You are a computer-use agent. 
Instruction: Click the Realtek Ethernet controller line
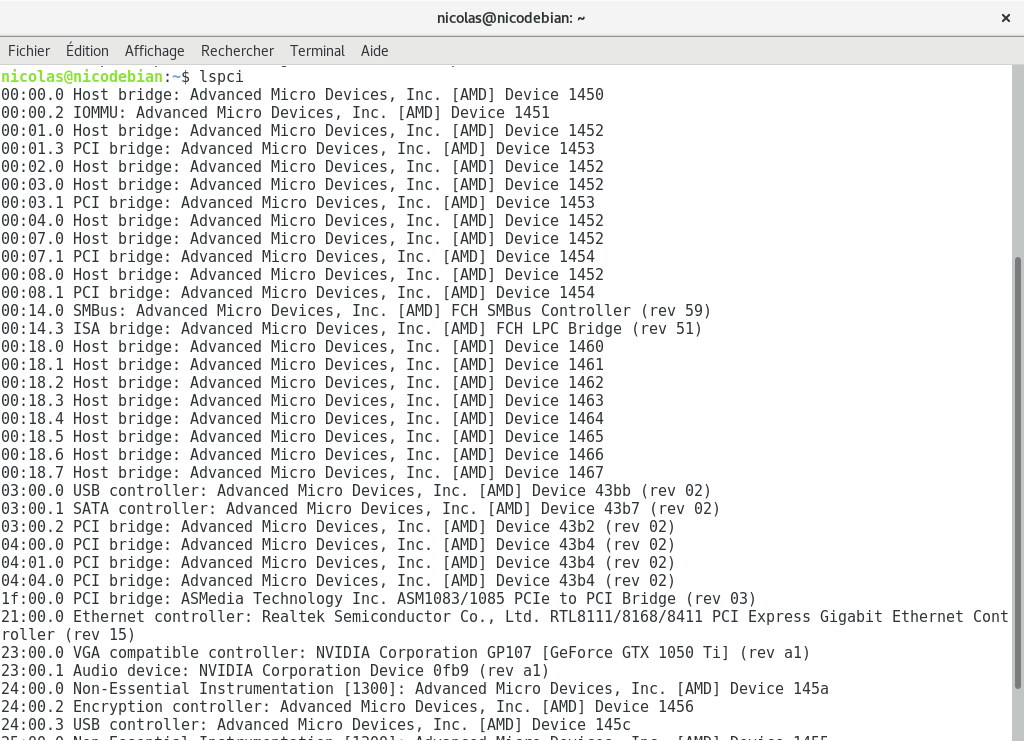tap(505, 617)
